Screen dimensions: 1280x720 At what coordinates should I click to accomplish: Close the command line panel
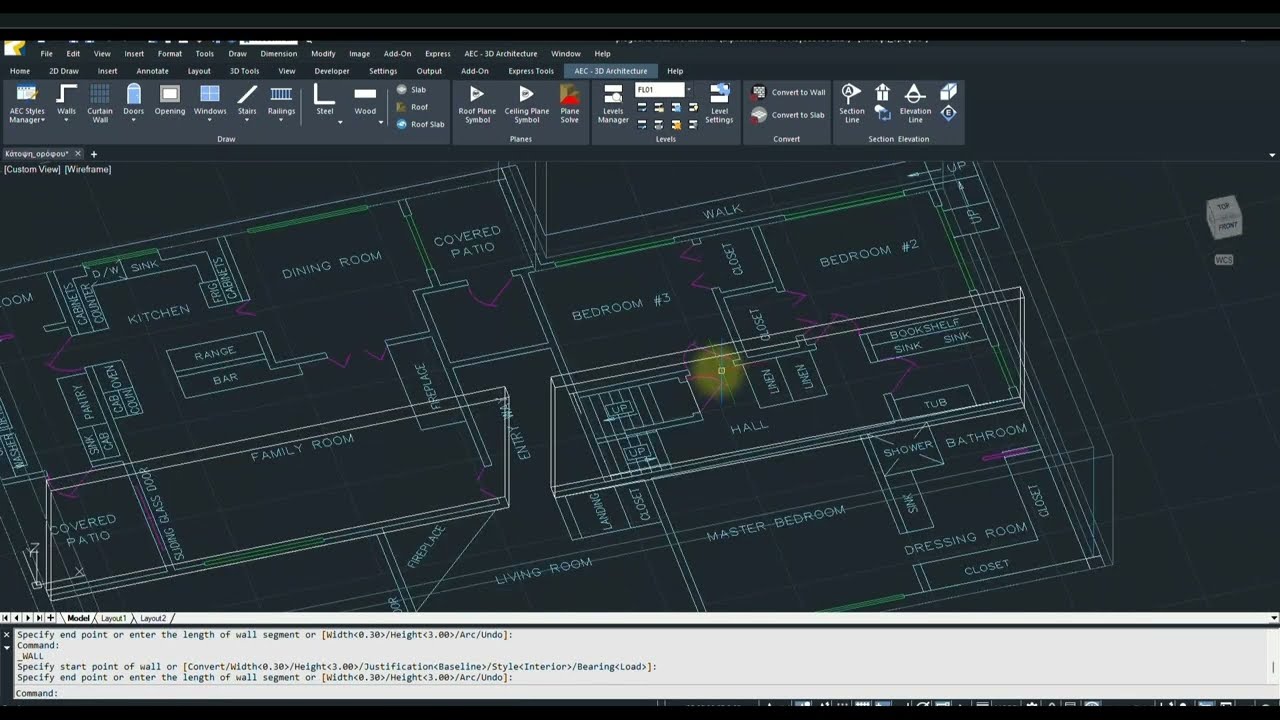tap(6, 634)
